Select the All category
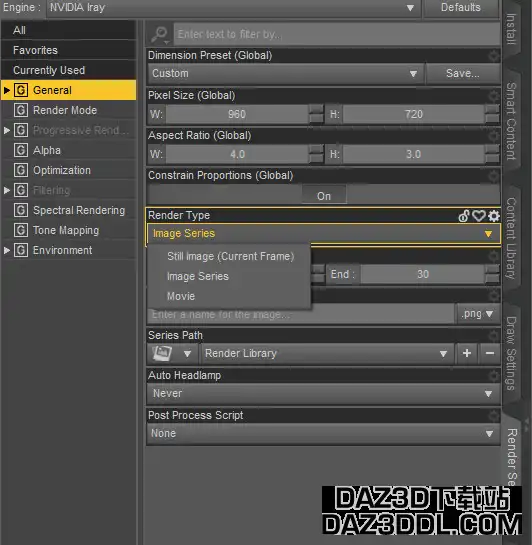 68,30
